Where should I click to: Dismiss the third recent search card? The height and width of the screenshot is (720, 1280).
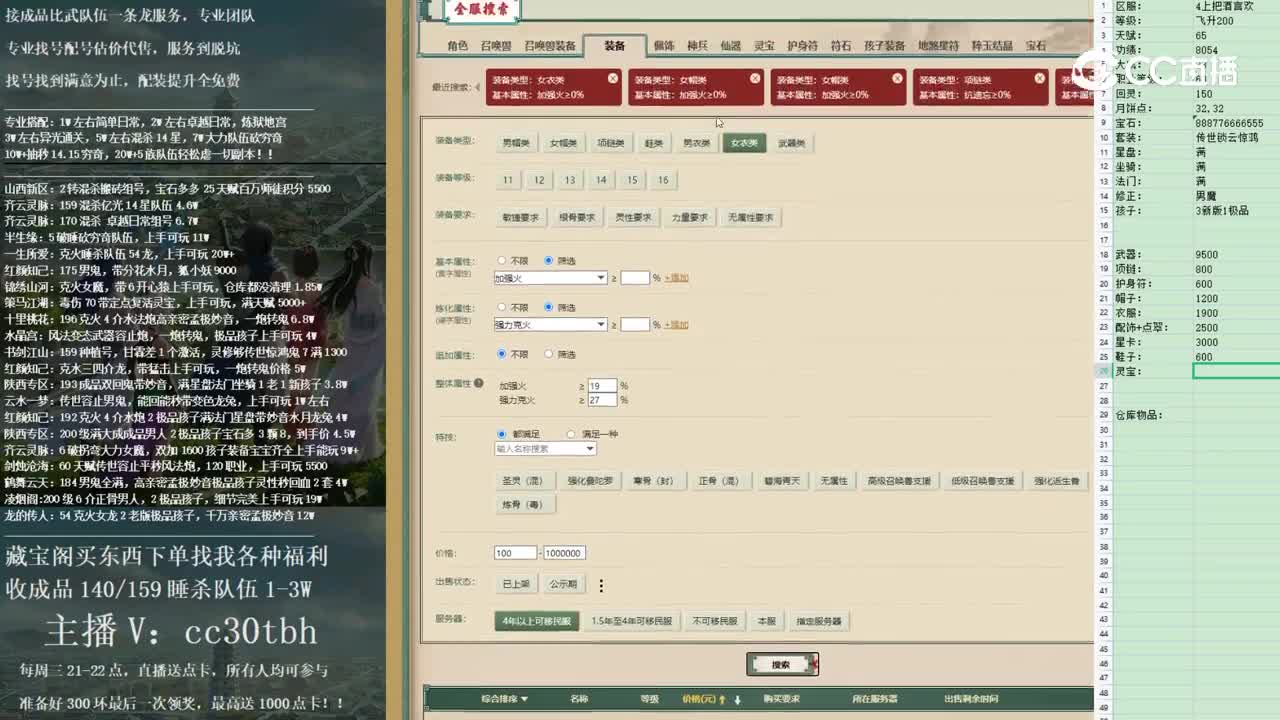897,78
